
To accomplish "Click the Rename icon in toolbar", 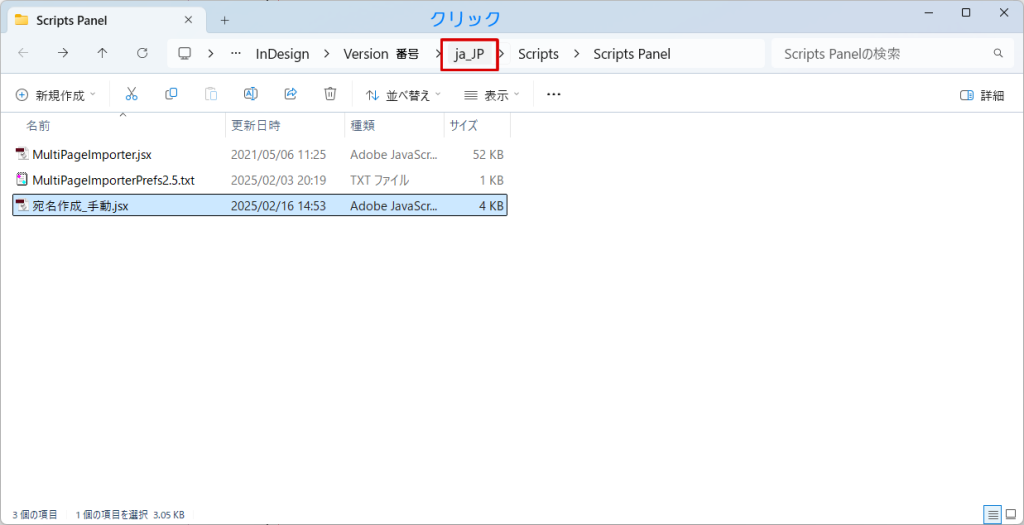I will tap(251, 94).
